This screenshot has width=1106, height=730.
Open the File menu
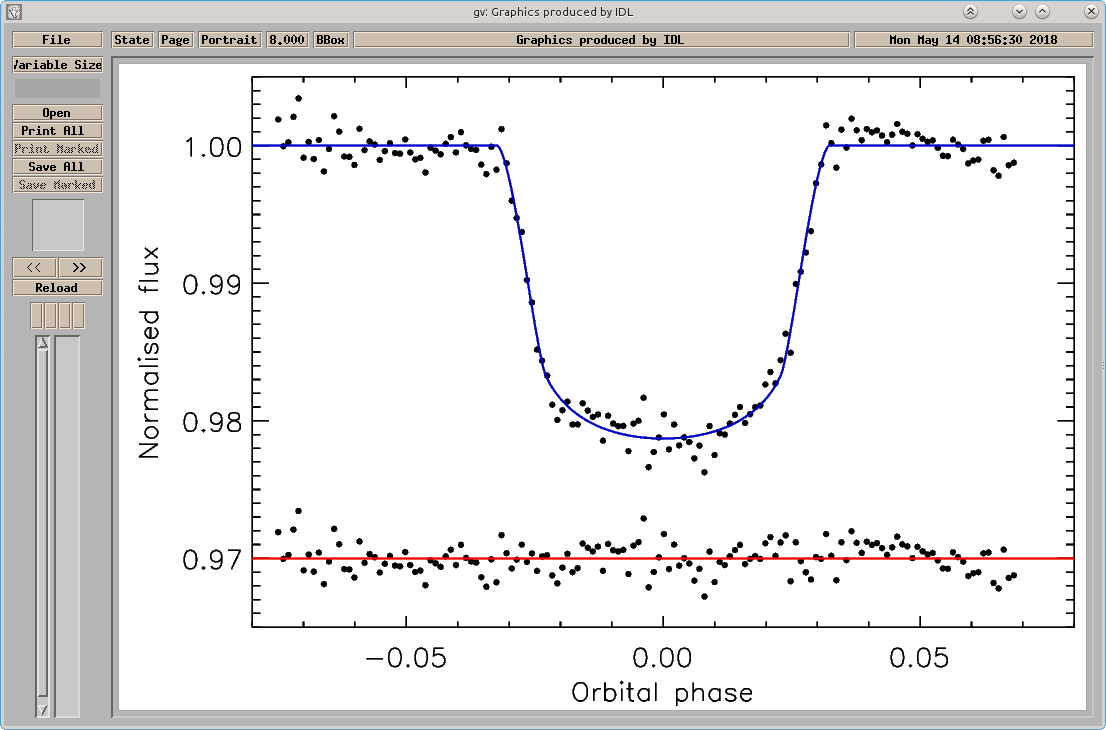click(57, 39)
